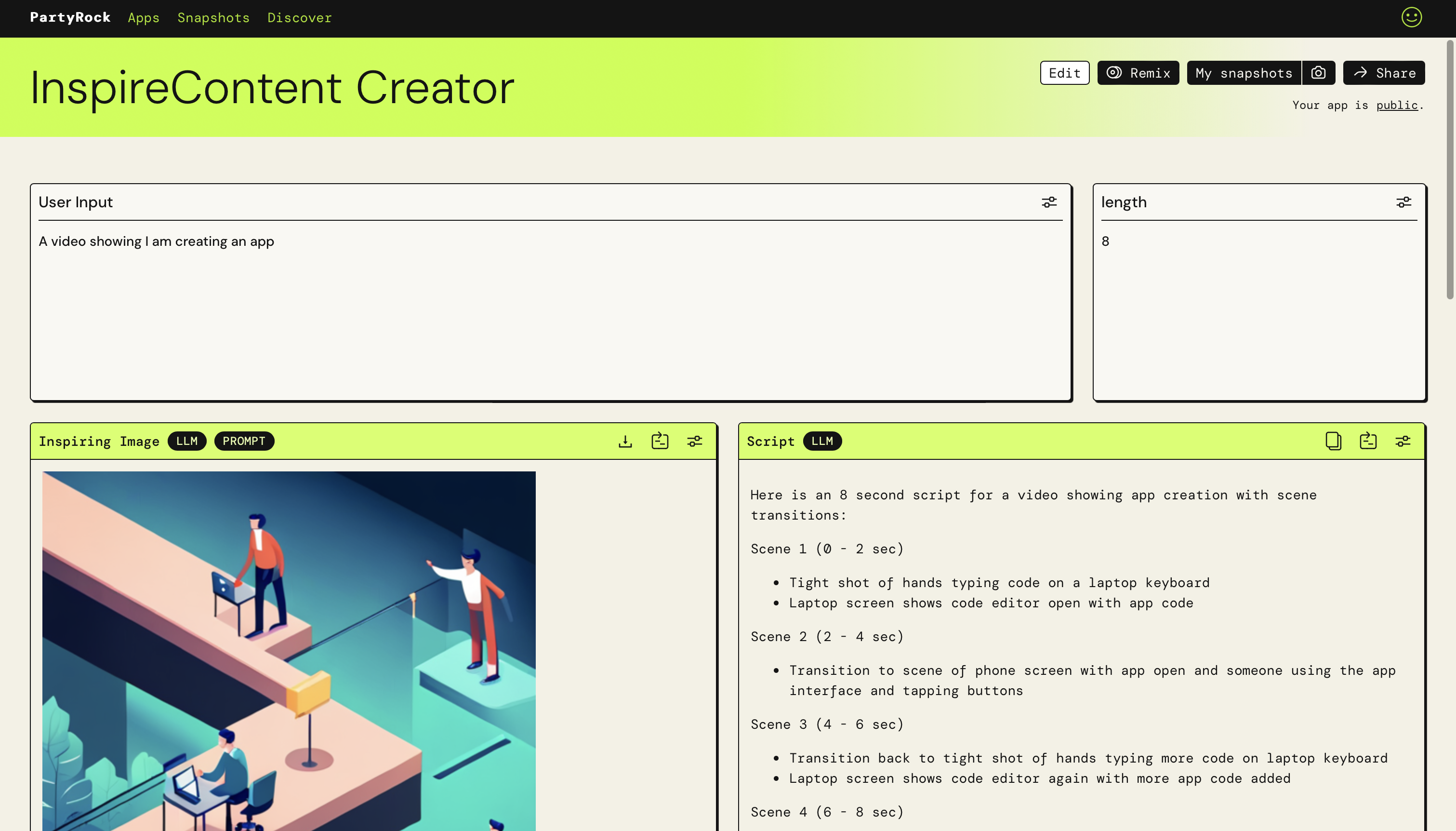Regenerate the Inspiring Image widget
Viewport: 1456px width, 831px height.
point(660,441)
